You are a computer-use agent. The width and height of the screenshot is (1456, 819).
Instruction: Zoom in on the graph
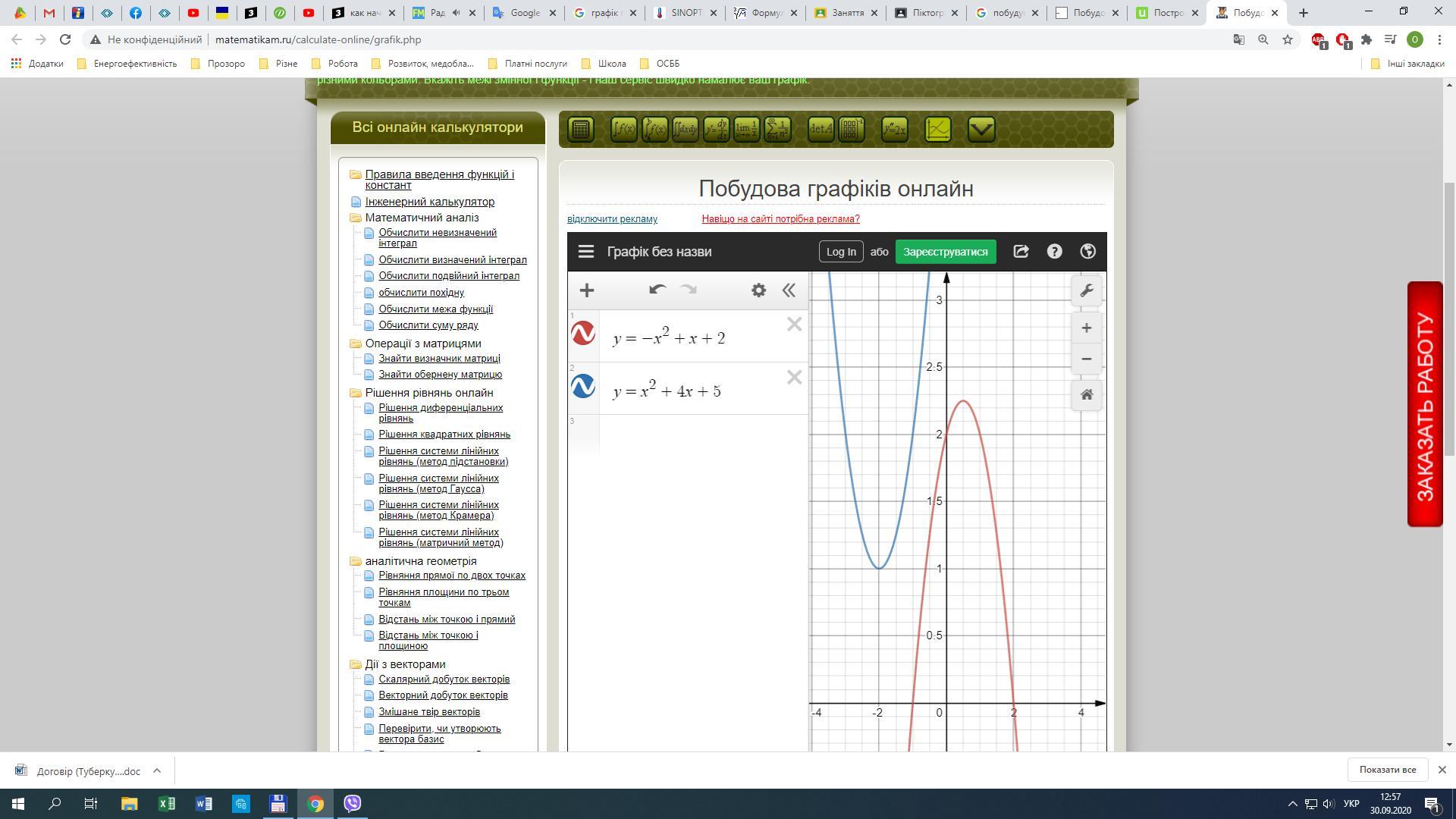1086,328
